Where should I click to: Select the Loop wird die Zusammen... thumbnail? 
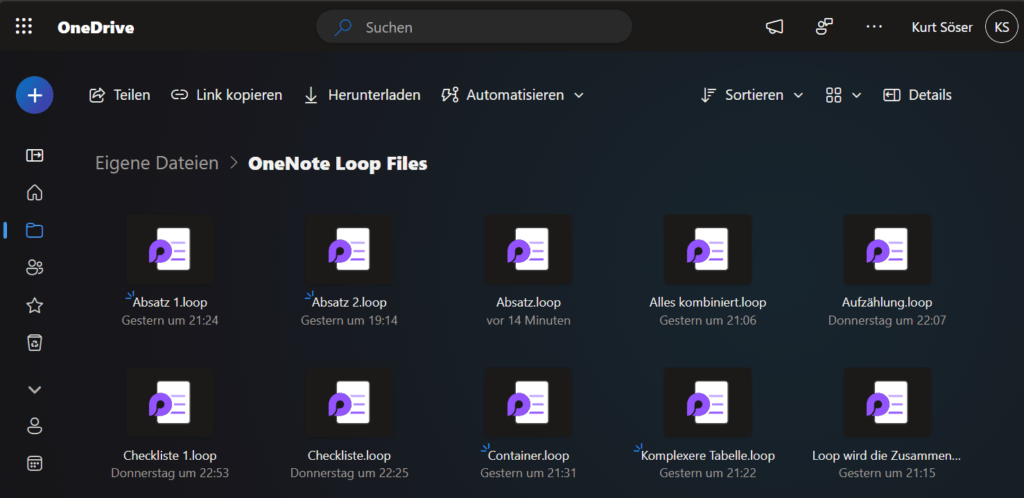pos(888,402)
